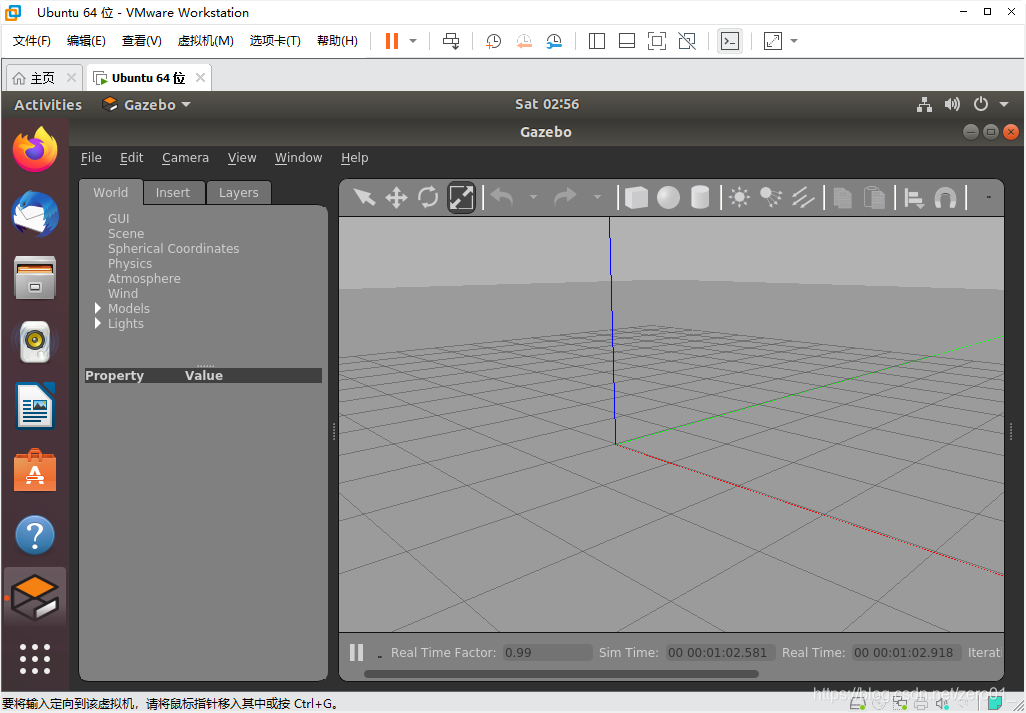Open the Files manager from the dock

(35, 277)
